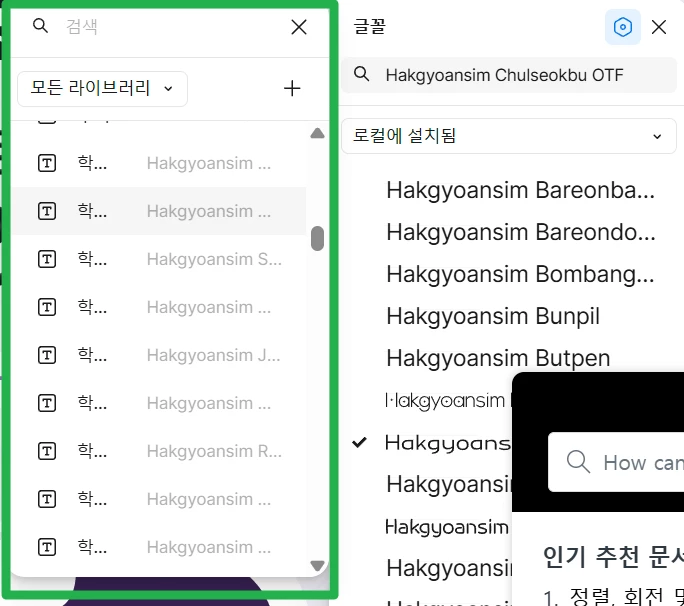This screenshot has height=606, width=684.
Task: Choose the Hakgyoansim Bunpil font
Action: 493,316
